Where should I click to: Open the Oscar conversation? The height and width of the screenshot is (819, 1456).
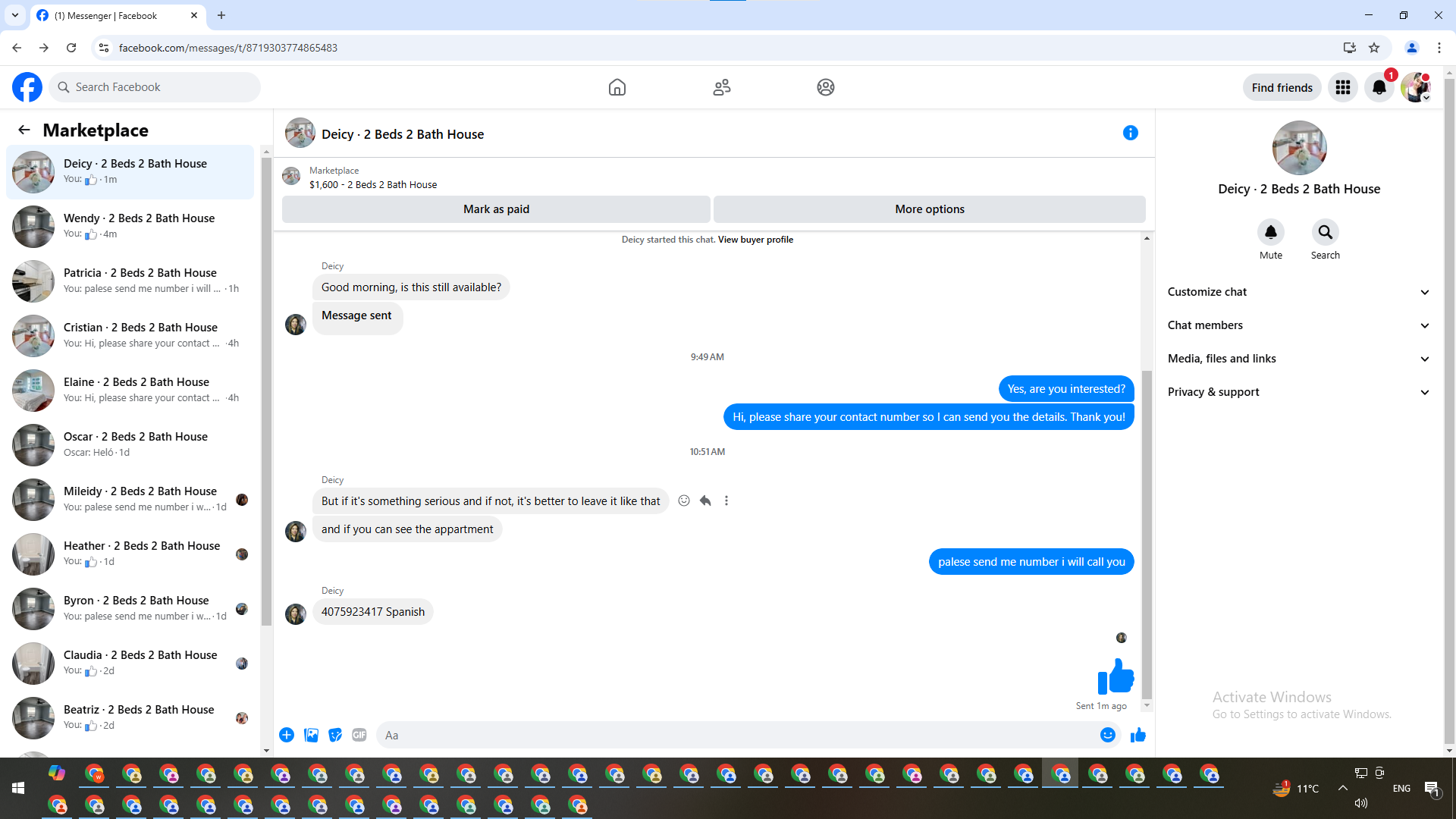coord(130,445)
